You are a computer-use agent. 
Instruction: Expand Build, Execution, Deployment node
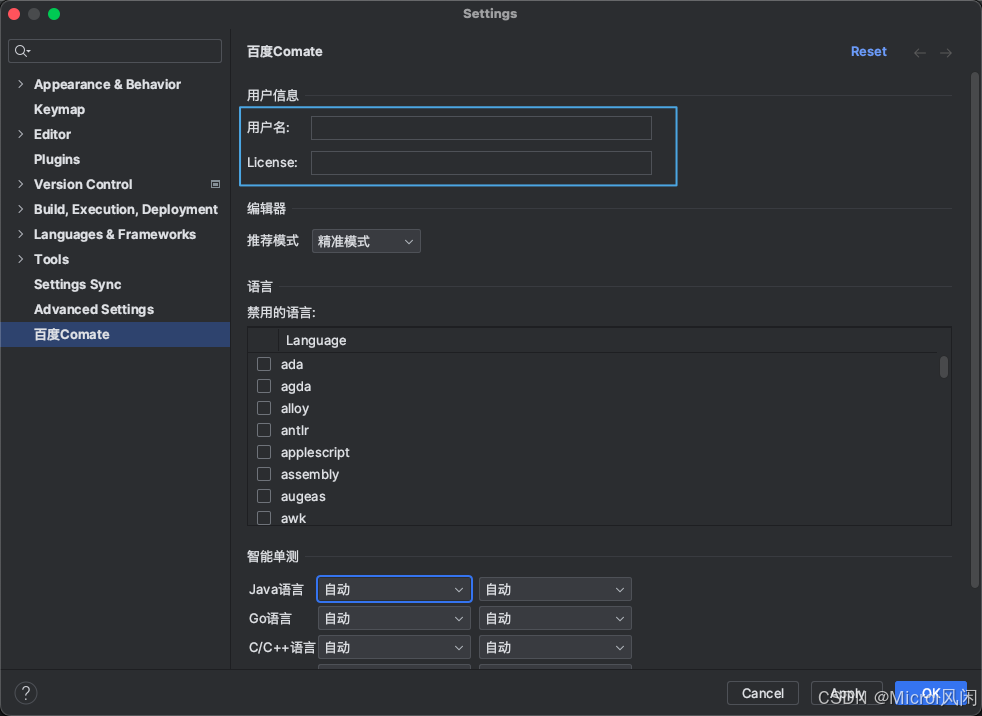coord(21,209)
